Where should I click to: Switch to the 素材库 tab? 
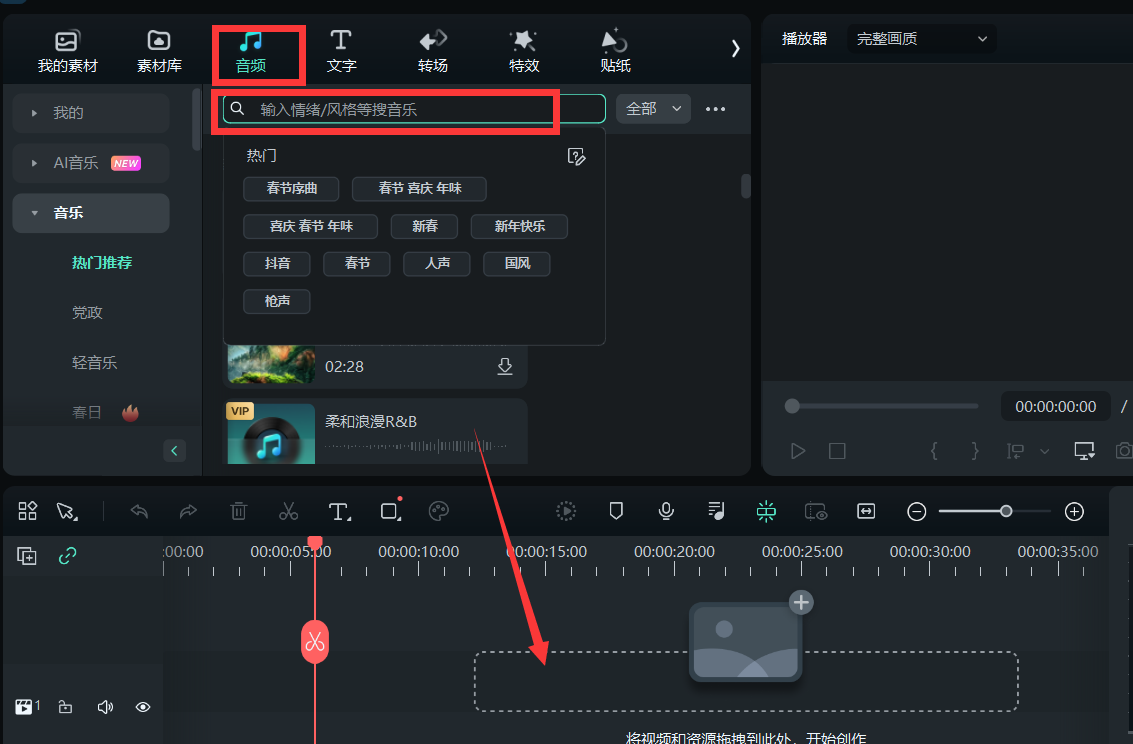click(158, 50)
